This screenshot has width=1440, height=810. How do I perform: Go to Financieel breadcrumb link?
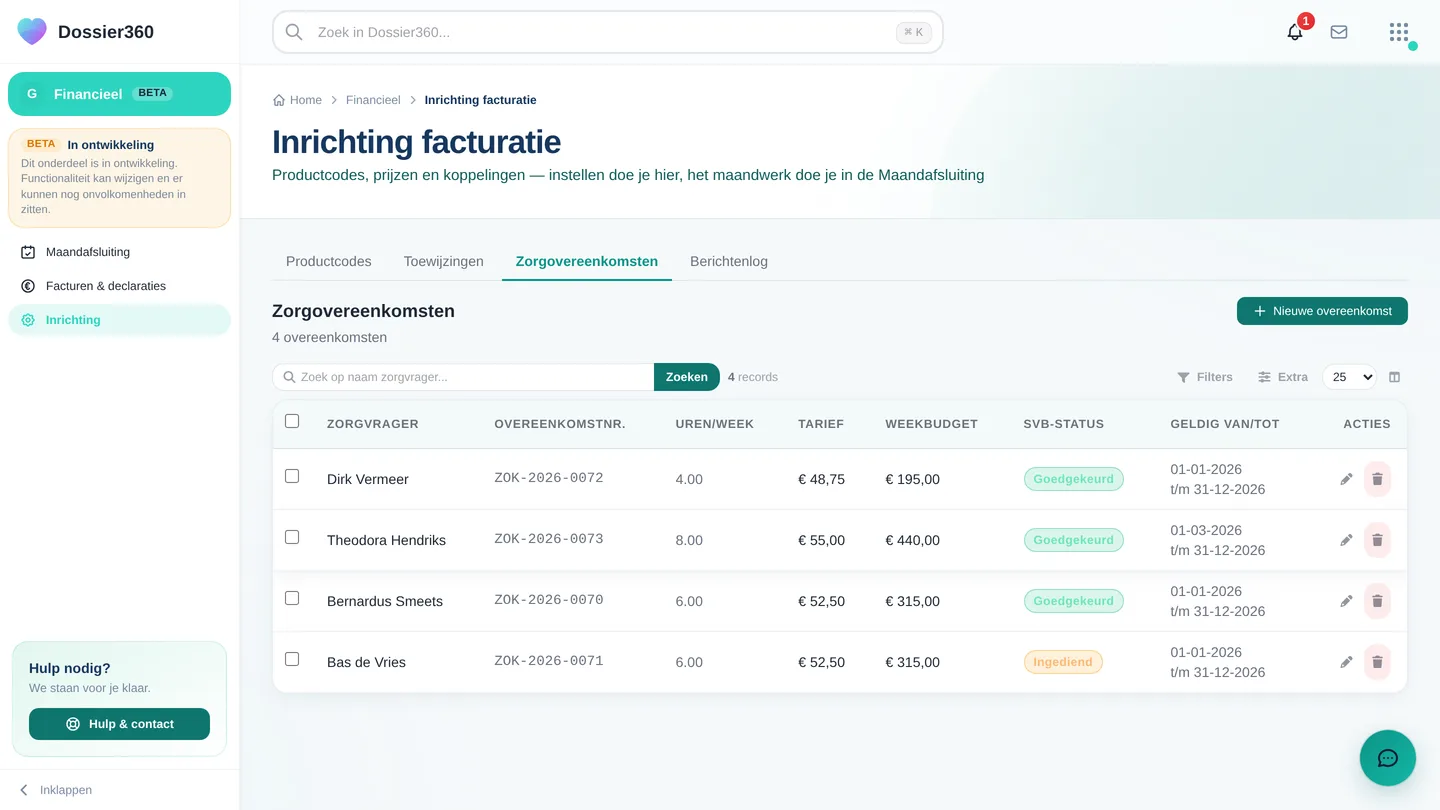pos(373,100)
